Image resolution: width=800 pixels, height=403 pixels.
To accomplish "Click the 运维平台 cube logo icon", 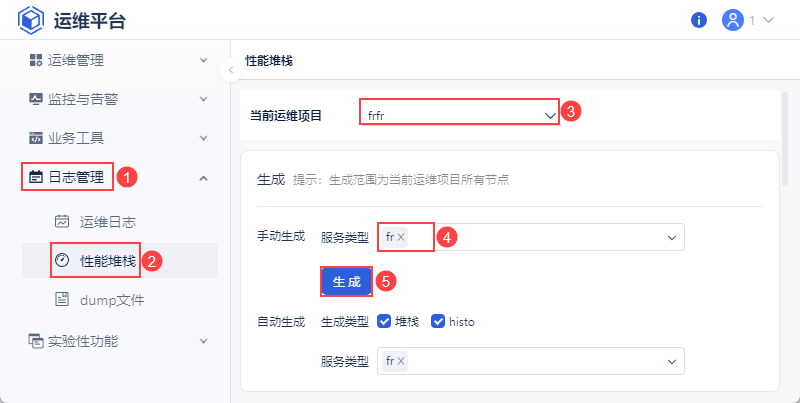I will click(31, 20).
